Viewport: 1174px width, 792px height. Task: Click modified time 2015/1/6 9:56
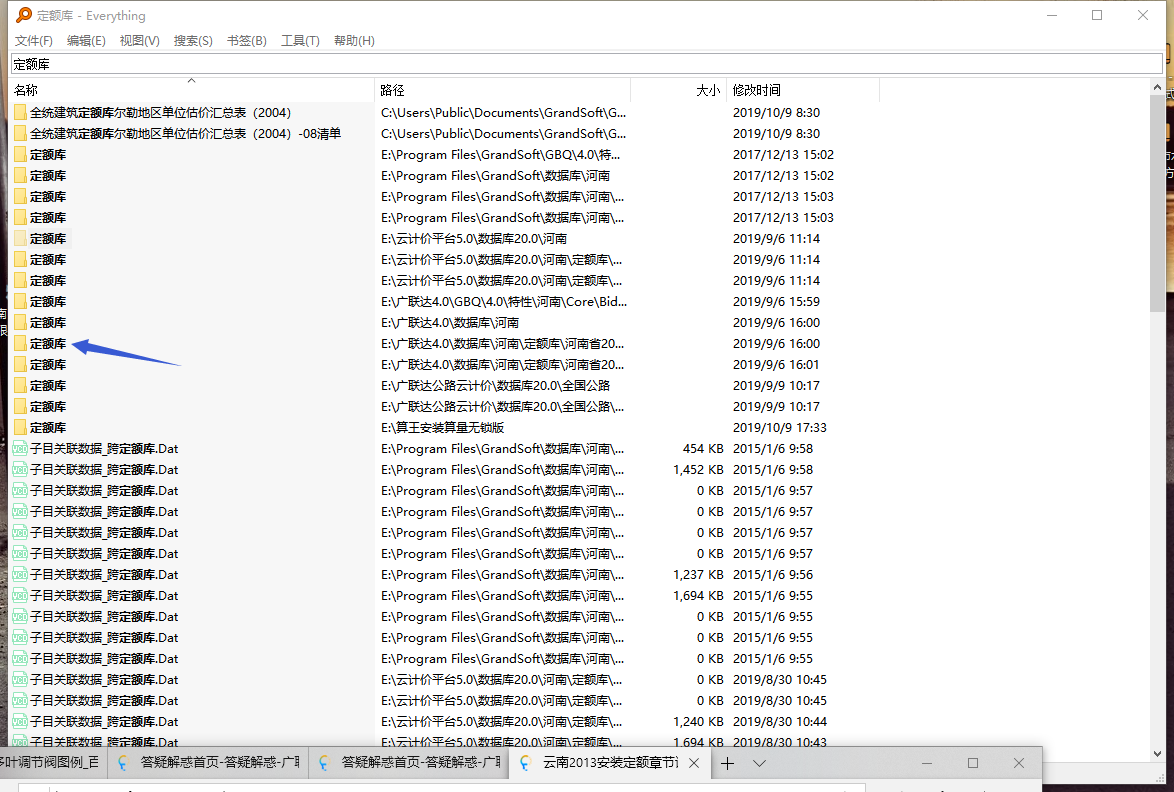(773, 574)
